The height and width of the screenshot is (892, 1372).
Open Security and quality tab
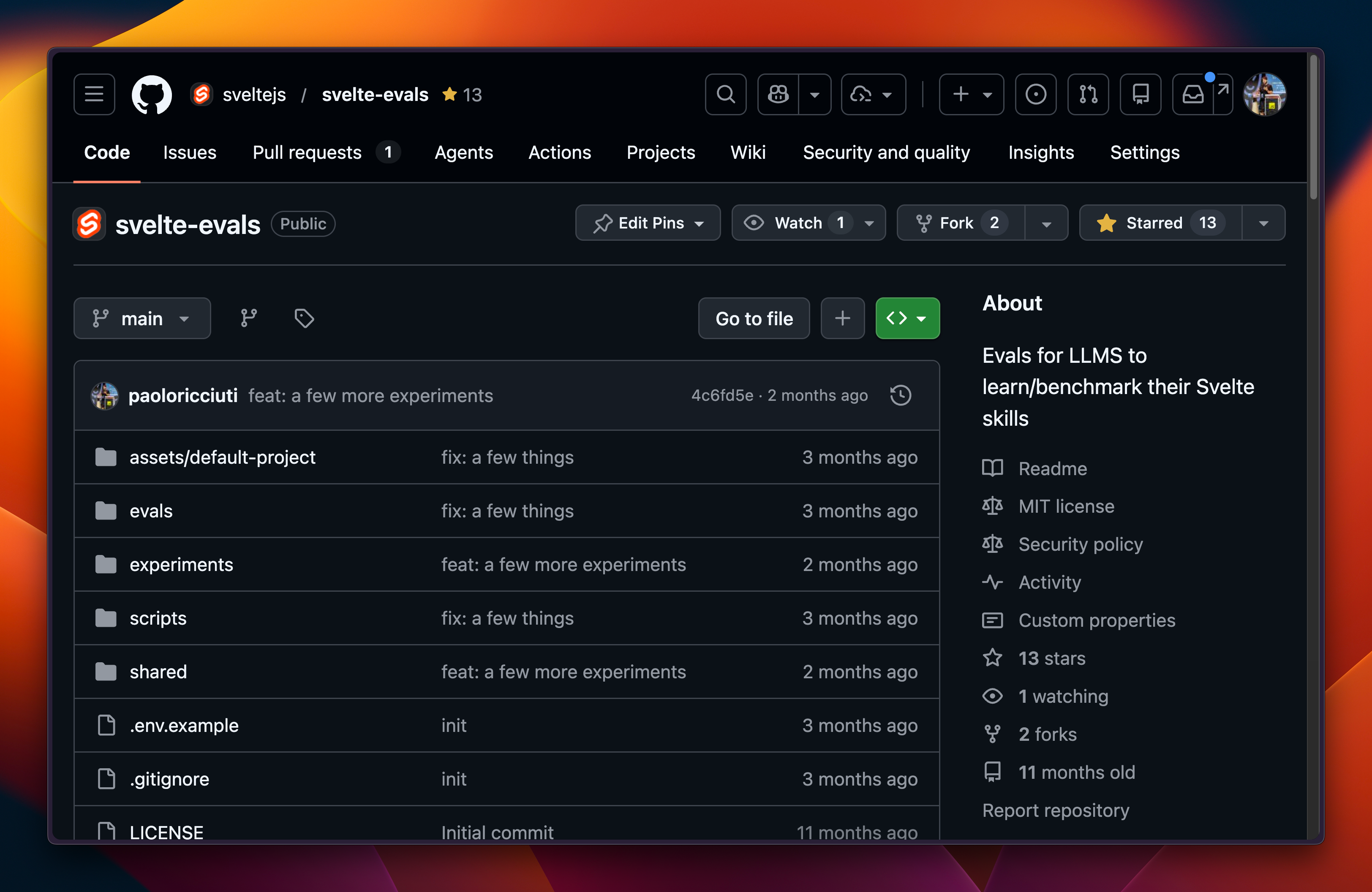coord(887,152)
